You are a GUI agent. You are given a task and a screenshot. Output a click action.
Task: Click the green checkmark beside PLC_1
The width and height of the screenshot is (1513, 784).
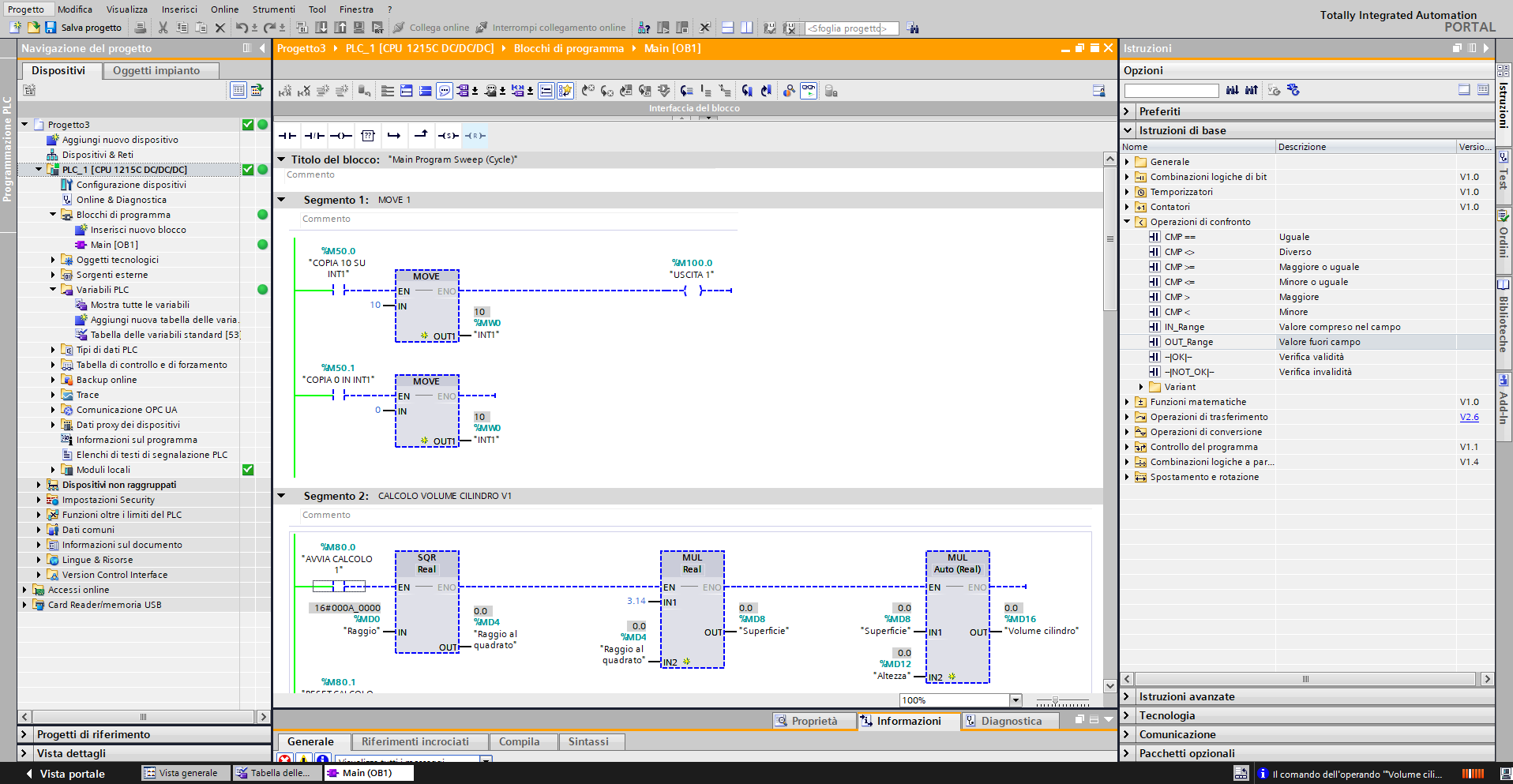tap(248, 170)
